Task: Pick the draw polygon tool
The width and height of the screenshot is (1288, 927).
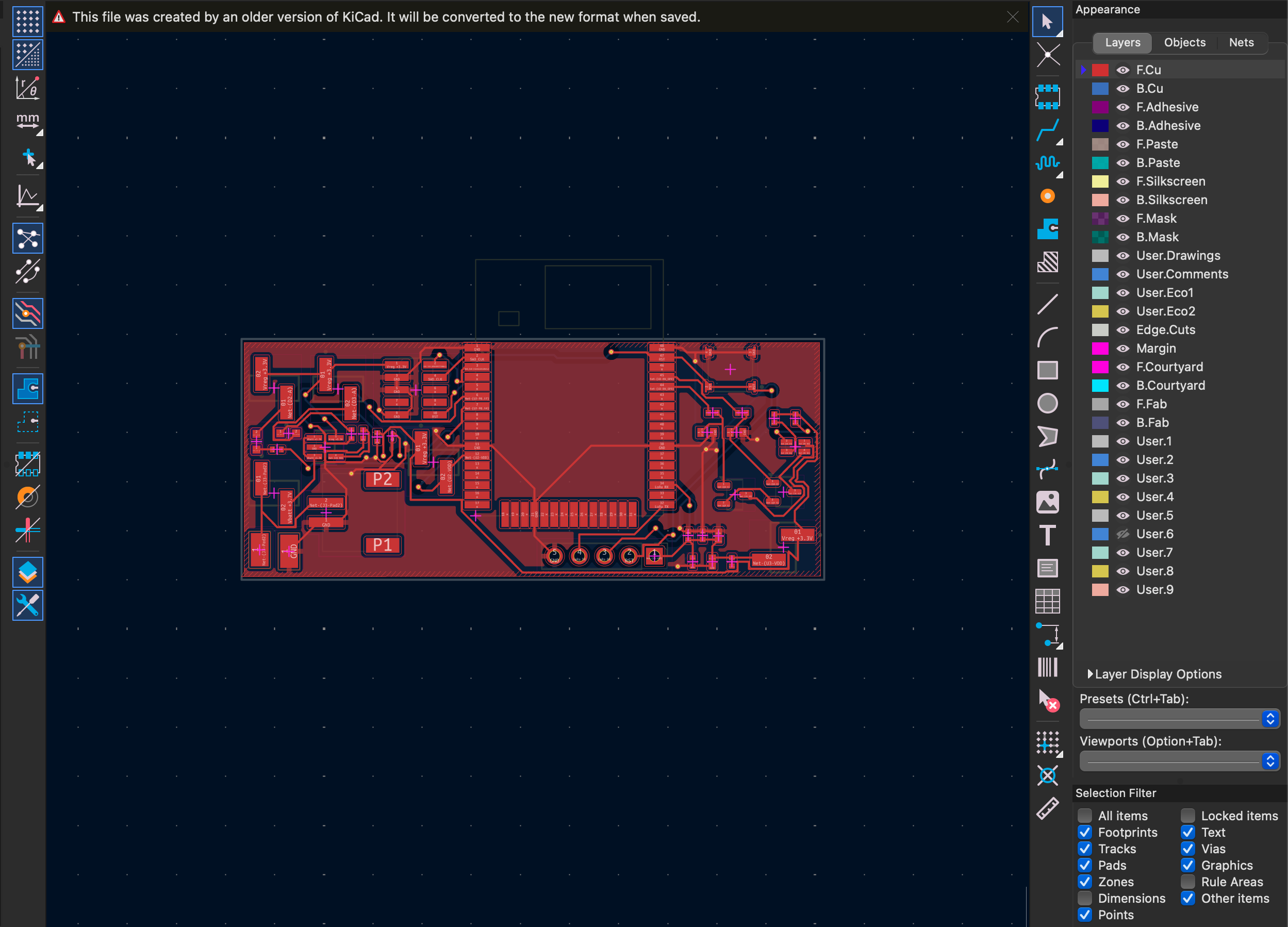Action: point(1047,436)
